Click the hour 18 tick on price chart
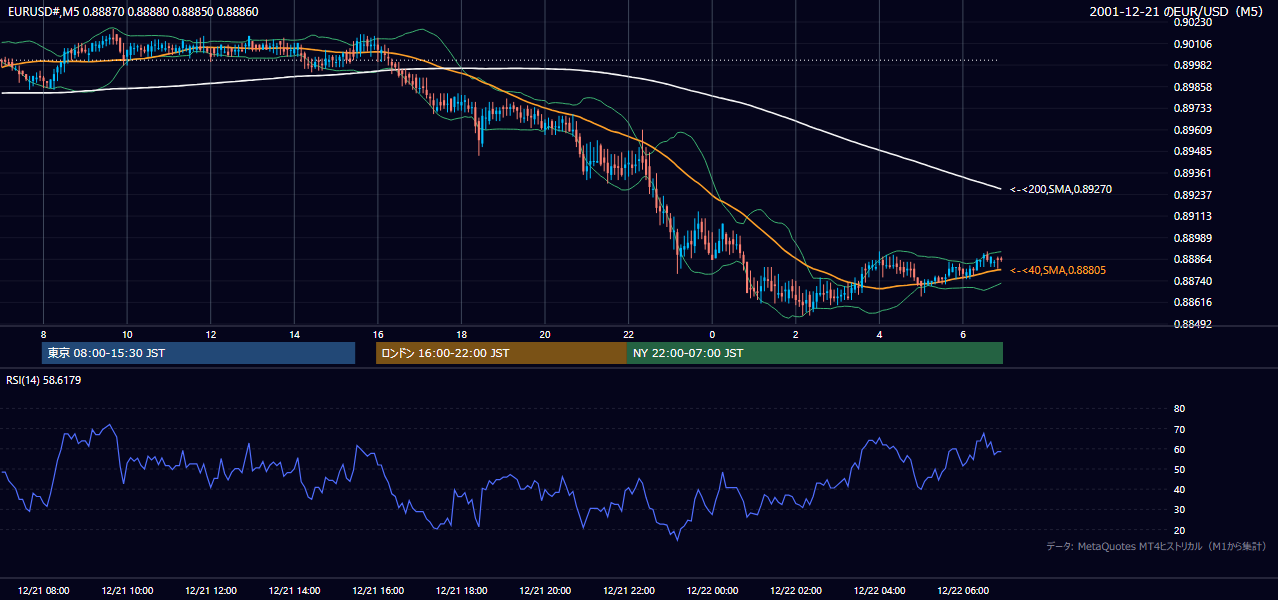The width and height of the screenshot is (1278, 600). tap(461, 334)
